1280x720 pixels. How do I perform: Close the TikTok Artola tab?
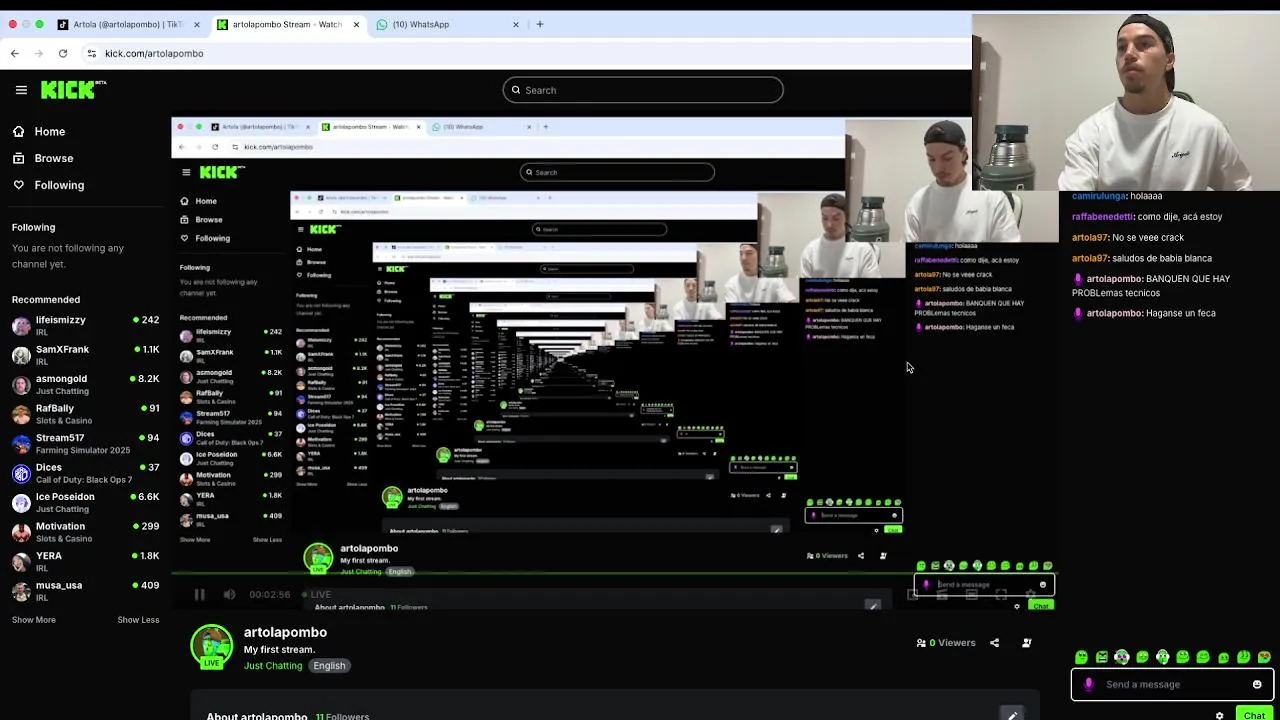point(196,24)
